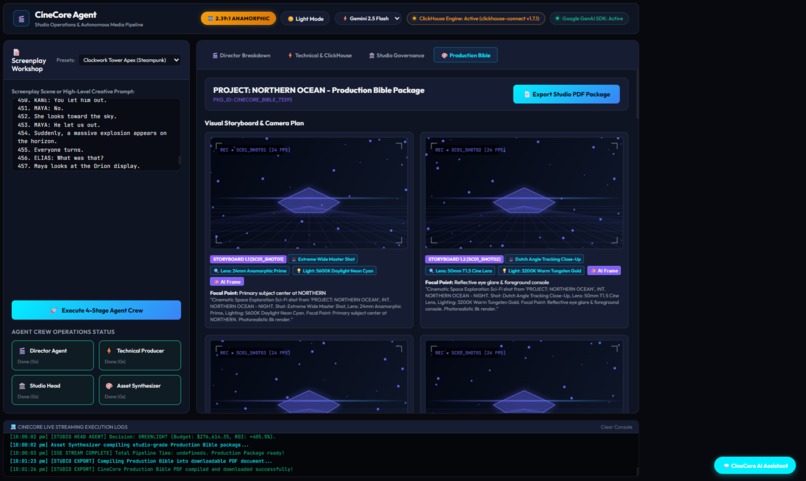The image size is (806, 481).
Task: Select the Asset Synthesizer status card
Action: [x=140, y=390]
